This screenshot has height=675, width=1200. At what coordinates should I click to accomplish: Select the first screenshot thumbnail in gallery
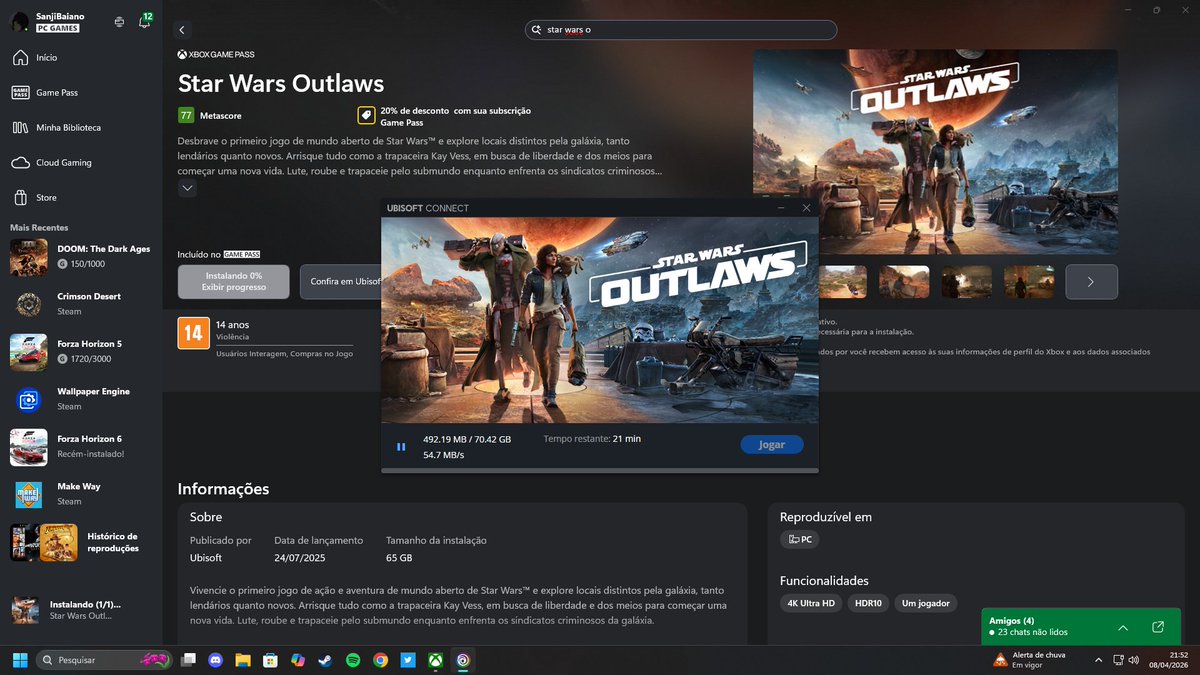coord(842,282)
